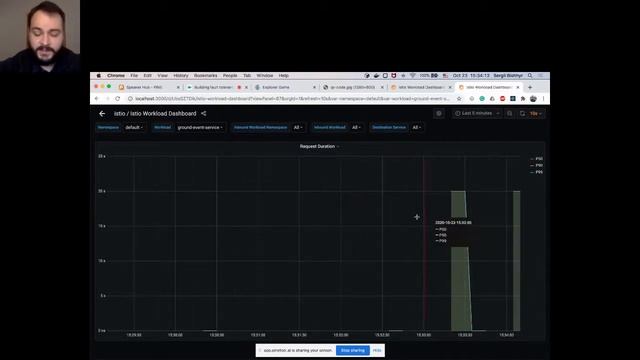The image size is (640, 360).
Task: Open the Inbound Workload 'All' dropdown
Action: click(x=356, y=127)
